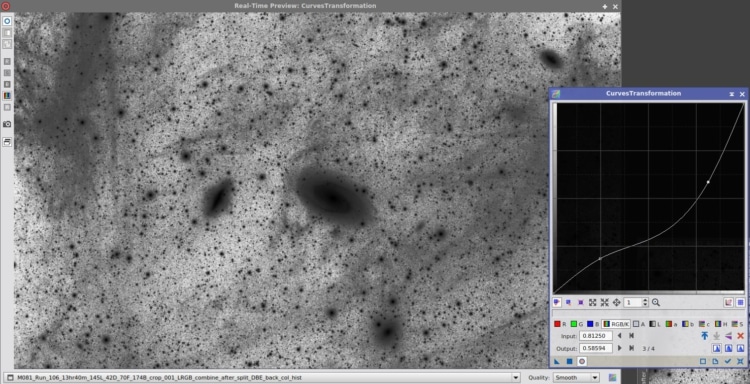Click the zoom magnifier icon beside zoom factor
750x384 pixels.
click(656, 302)
